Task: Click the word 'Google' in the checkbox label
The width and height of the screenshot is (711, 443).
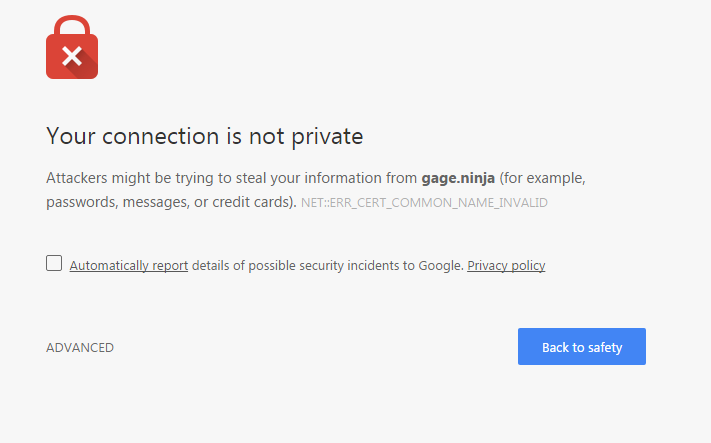Action: pos(439,265)
